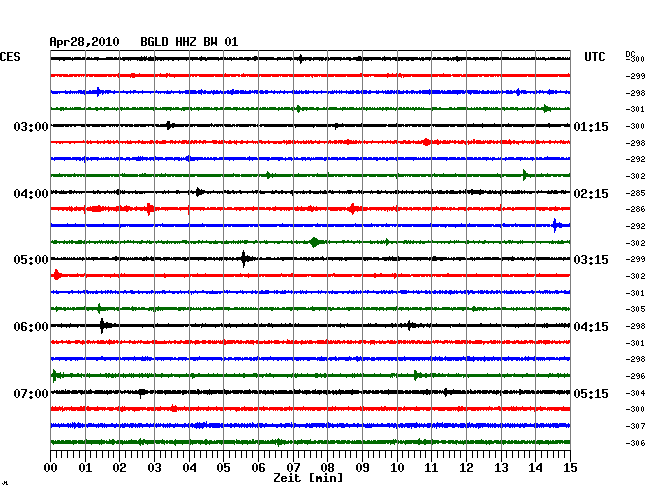The width and height of the screenshot is (650, 494).
Task: Click the black event at start of 06:00 trace
Action: click(x=104, y=325)
